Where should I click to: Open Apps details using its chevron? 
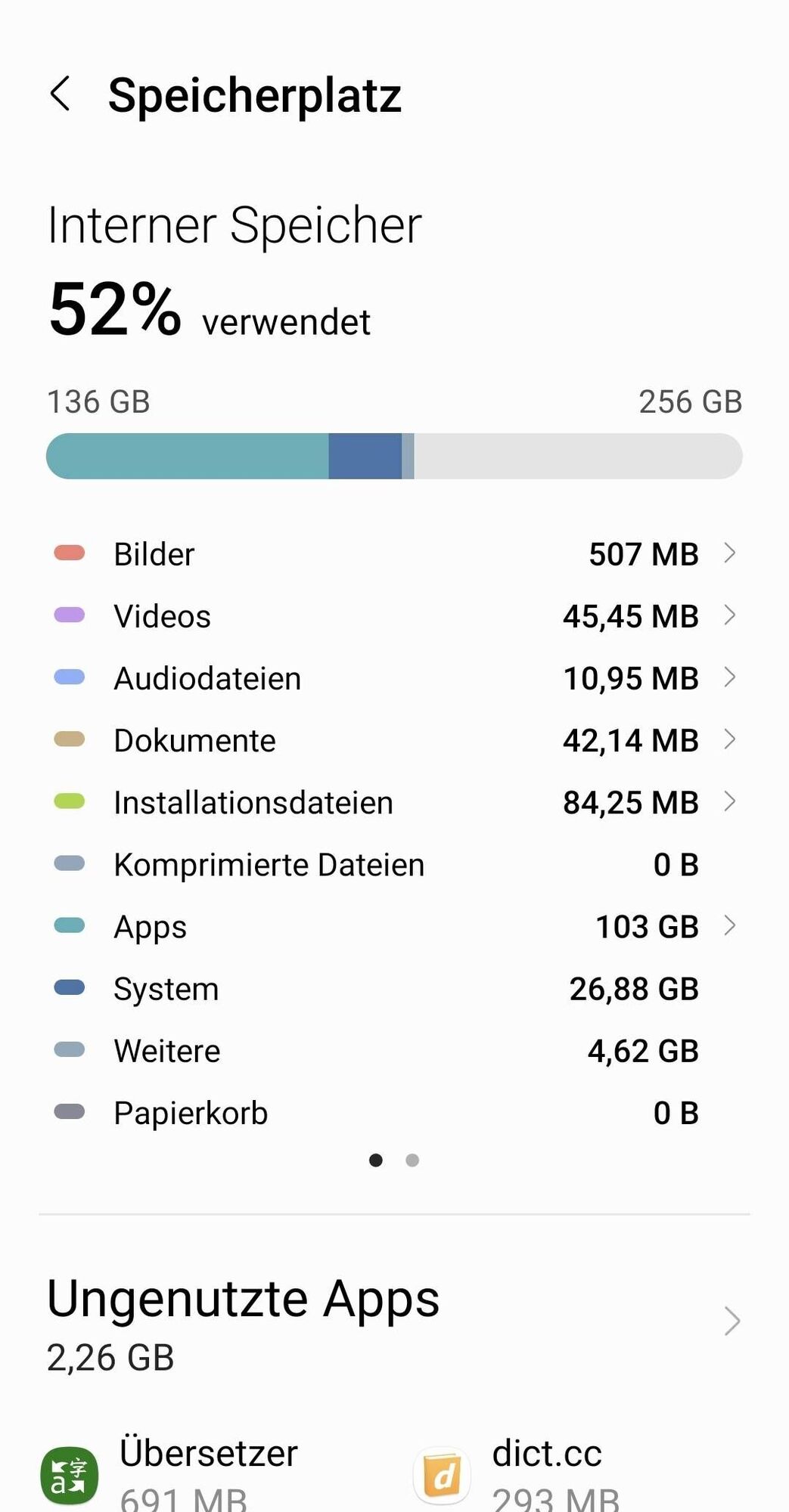(x=730, y=925)
